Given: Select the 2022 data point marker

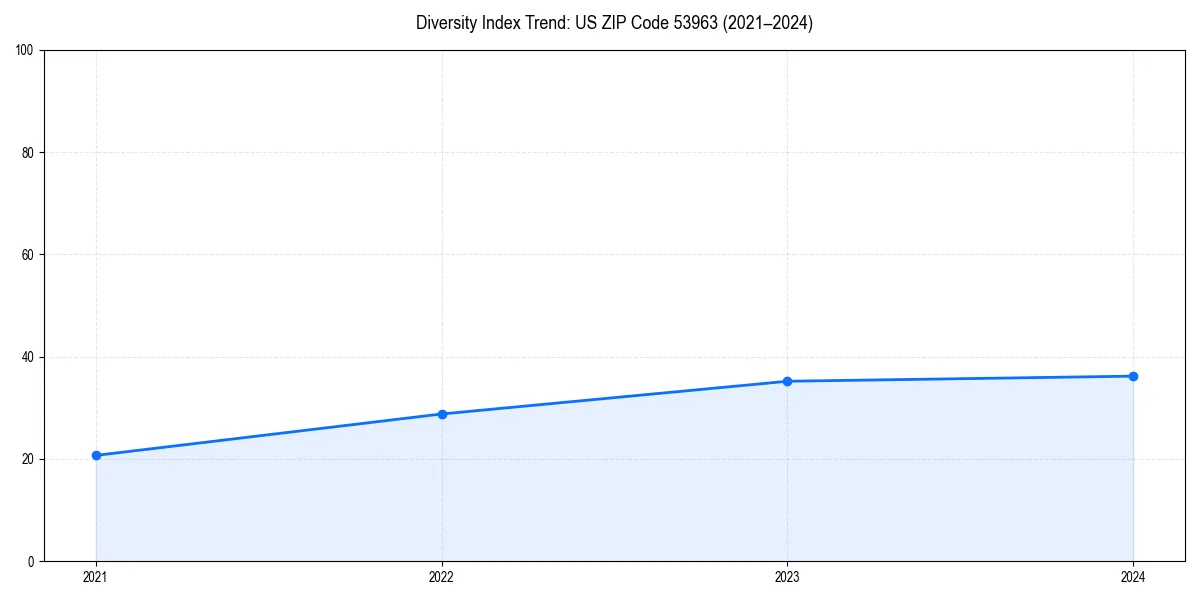Looking at the screenshot, I should (x=442, y=413).
